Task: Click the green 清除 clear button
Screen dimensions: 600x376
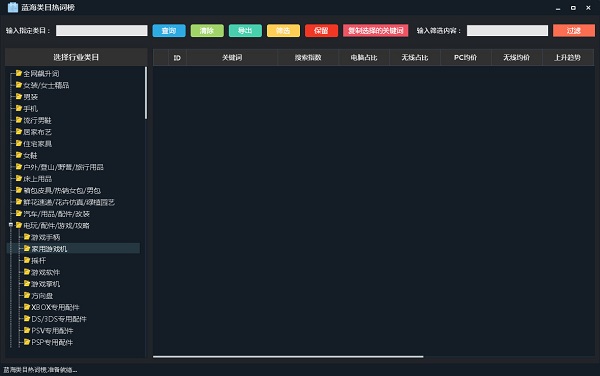Action: (x=207, y=31)
